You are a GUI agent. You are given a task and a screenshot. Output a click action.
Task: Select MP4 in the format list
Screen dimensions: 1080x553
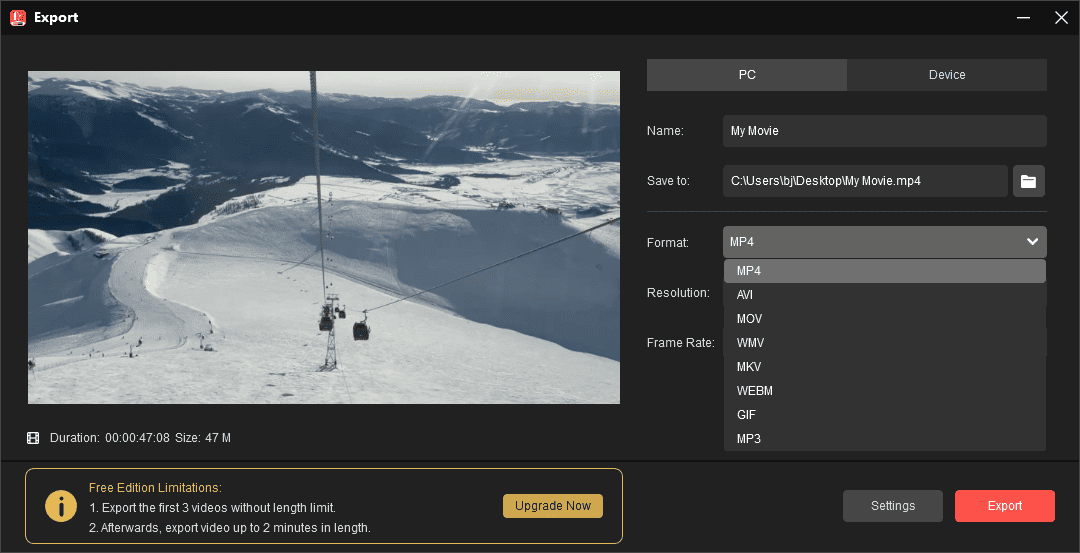click(884, 271)
